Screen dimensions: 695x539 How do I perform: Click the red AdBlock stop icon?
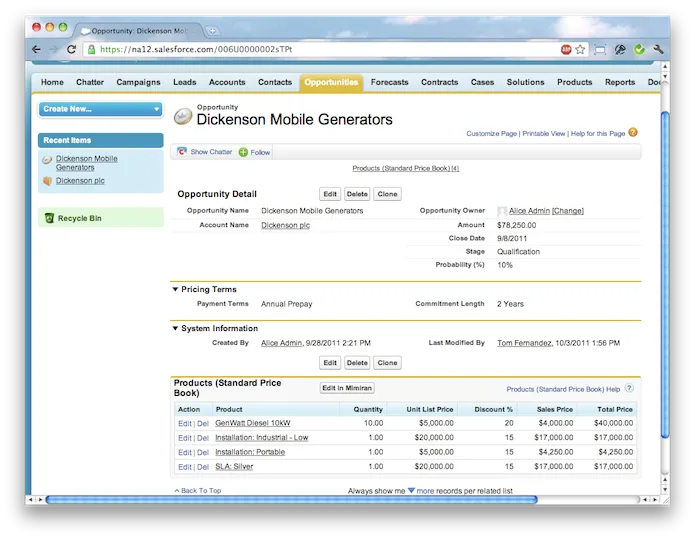click(566, 49)
